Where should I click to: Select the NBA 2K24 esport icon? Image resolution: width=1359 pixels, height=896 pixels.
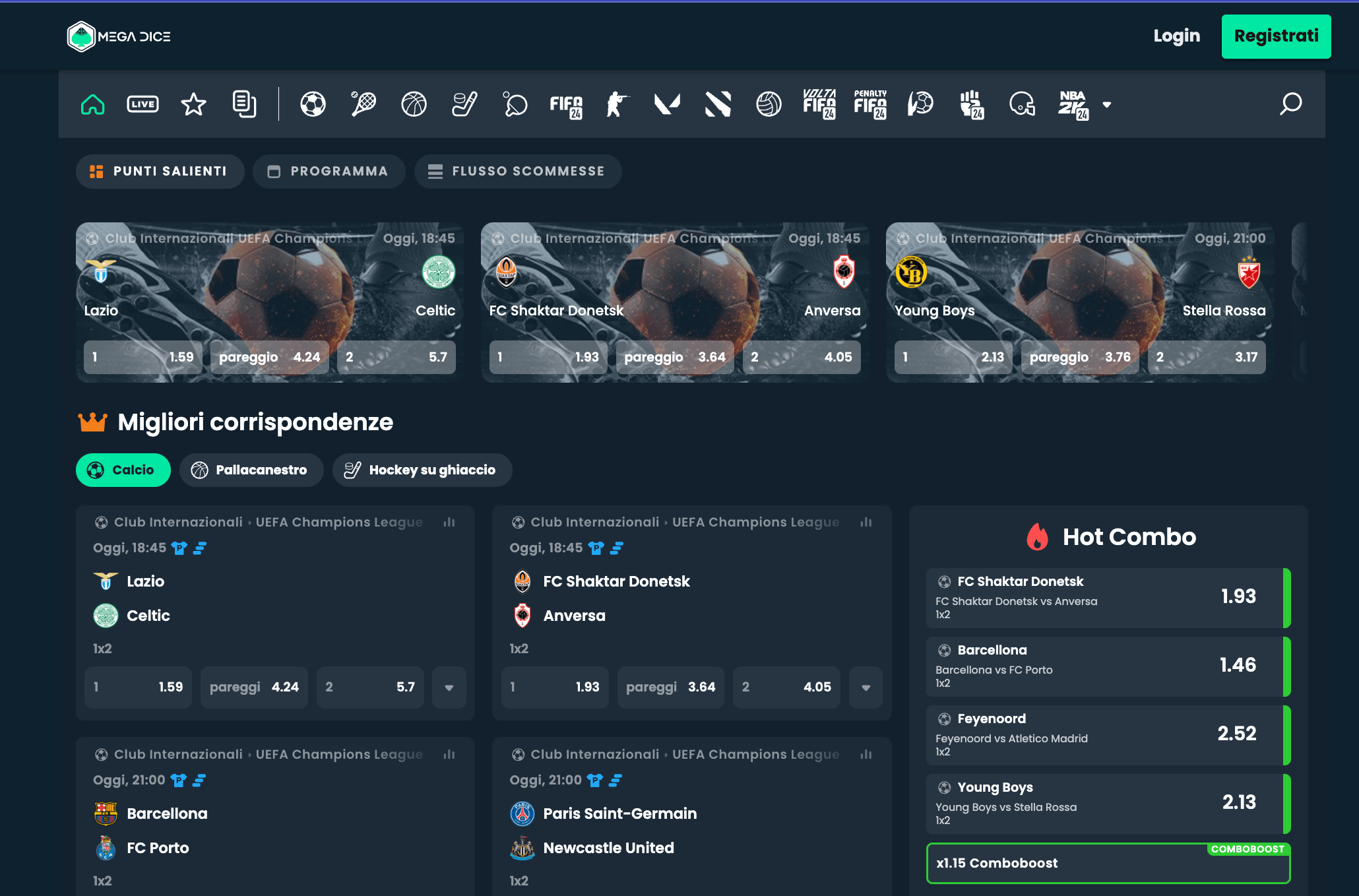[1073, 104]
